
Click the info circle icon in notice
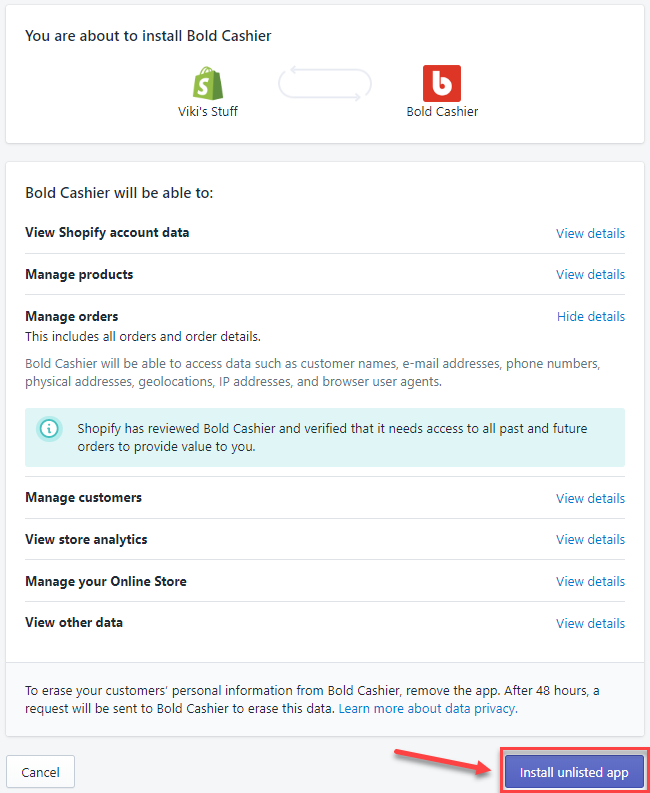[x=49, y=429]
